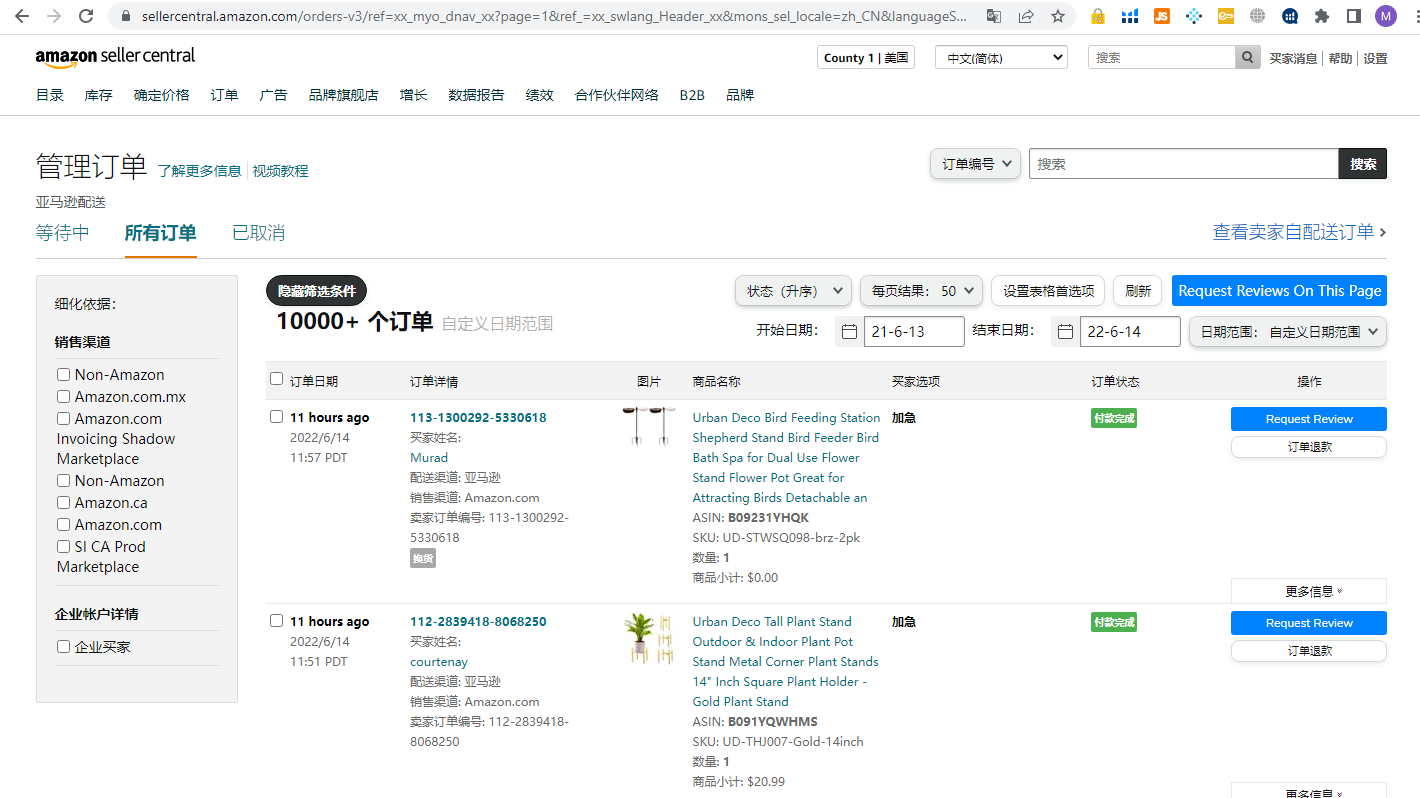Open the 买家消息 header link
This screenshot has width=1420, height=798.
coord(1293,58)
